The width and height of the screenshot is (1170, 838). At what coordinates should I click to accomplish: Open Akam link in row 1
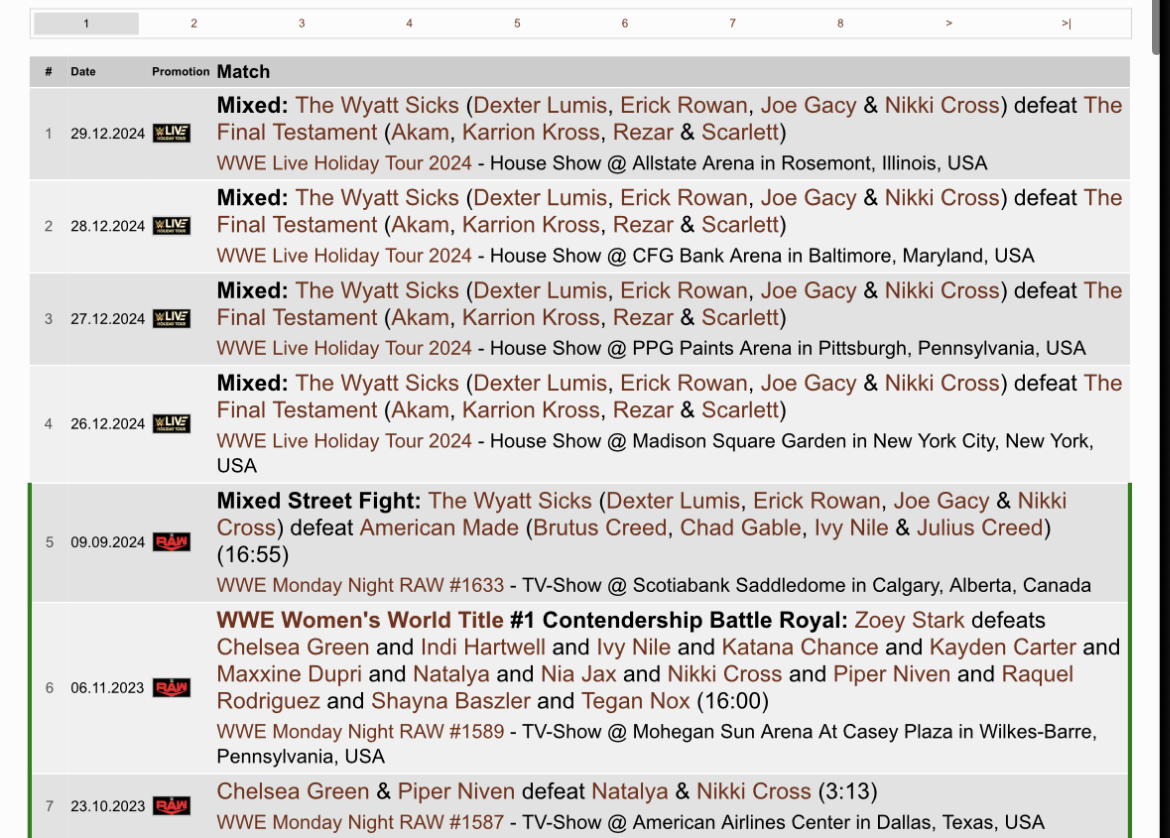coord(420,132)
